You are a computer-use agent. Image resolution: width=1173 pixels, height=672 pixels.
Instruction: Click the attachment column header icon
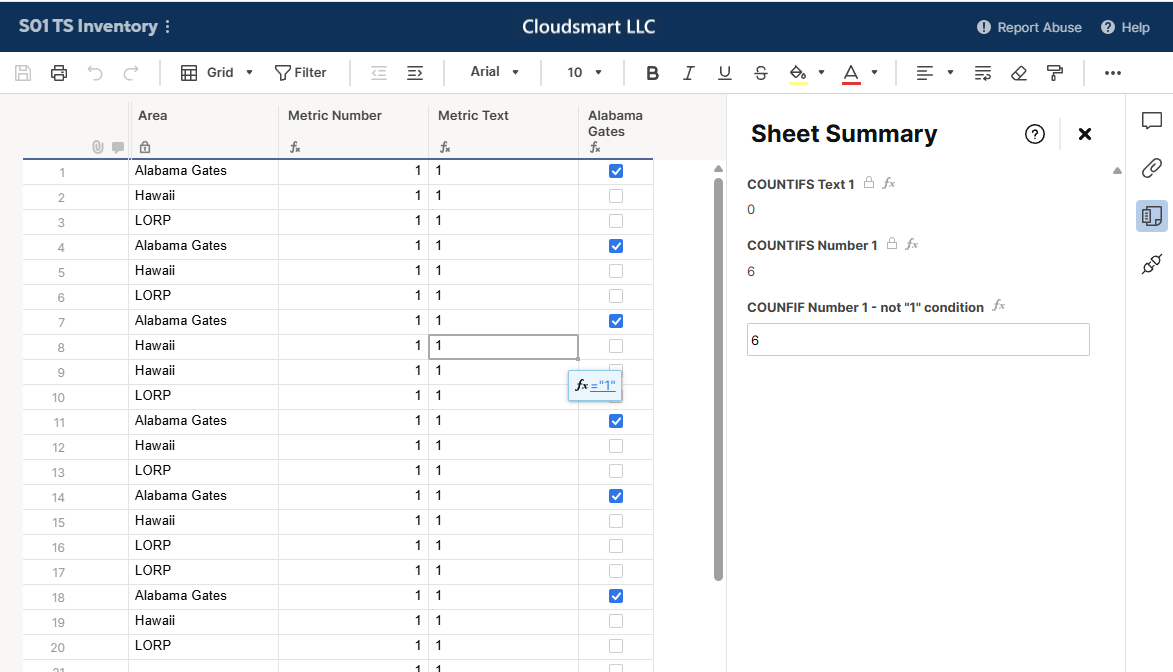[x=97, y=147]
